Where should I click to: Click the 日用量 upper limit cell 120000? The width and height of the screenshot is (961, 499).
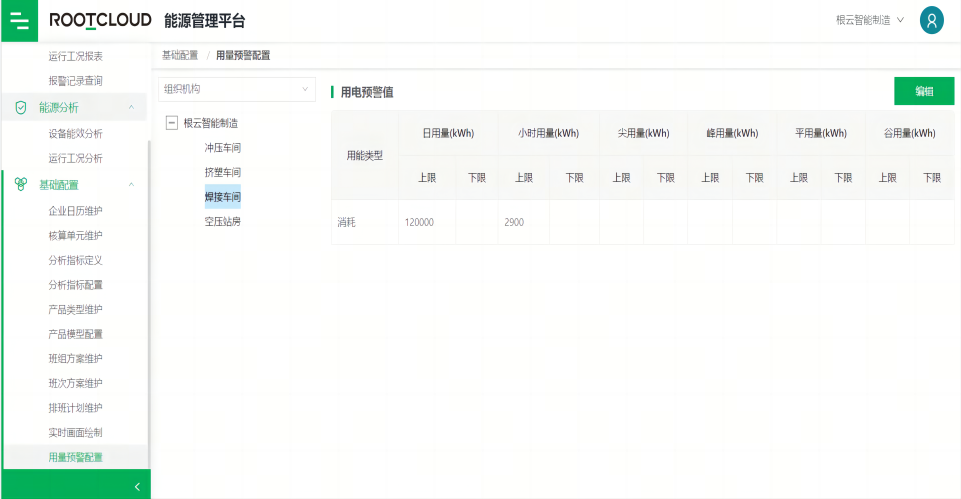coord(420,222)
